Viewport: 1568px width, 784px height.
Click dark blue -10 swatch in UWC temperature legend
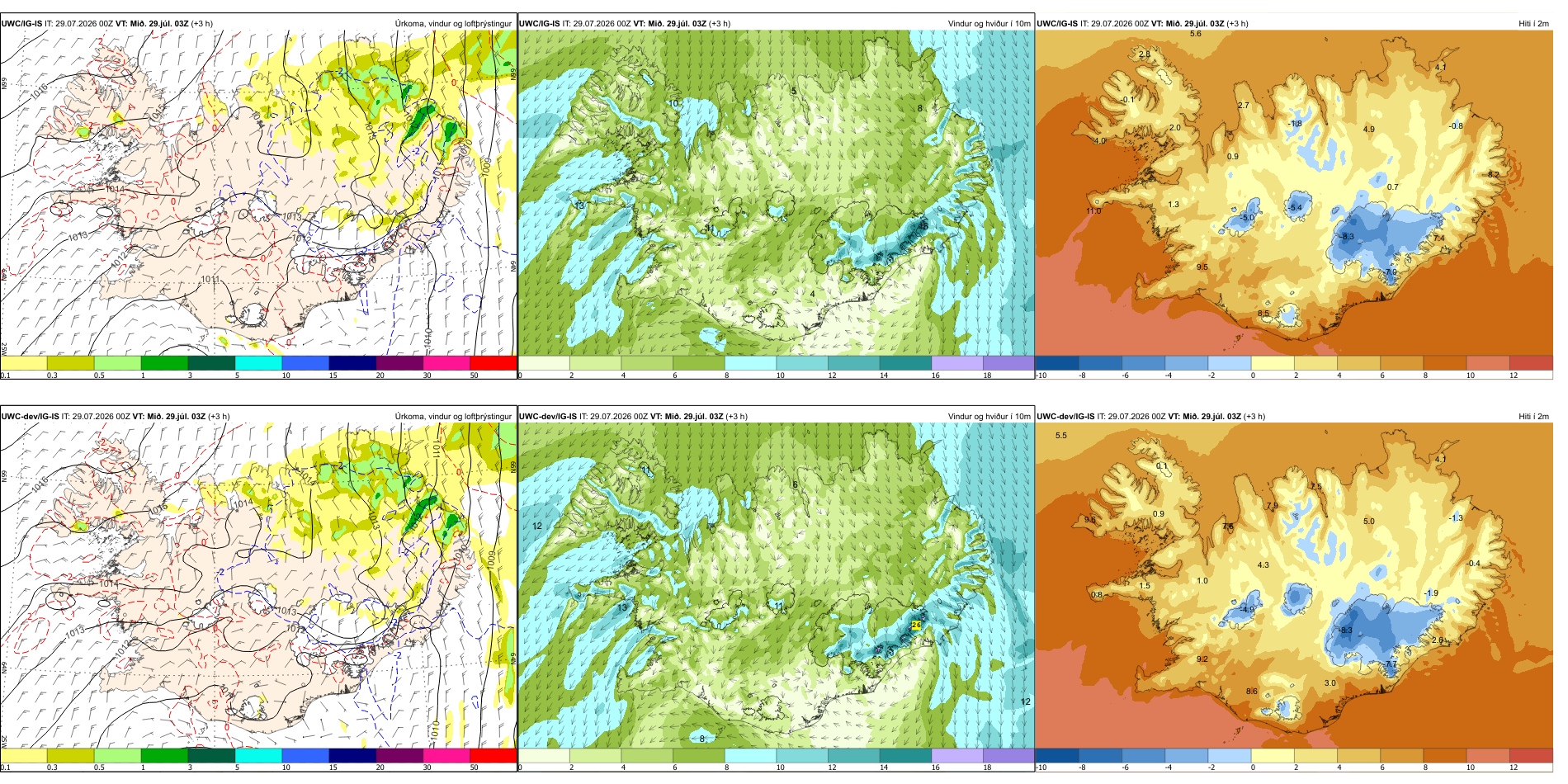click(x=1057, y=363)
